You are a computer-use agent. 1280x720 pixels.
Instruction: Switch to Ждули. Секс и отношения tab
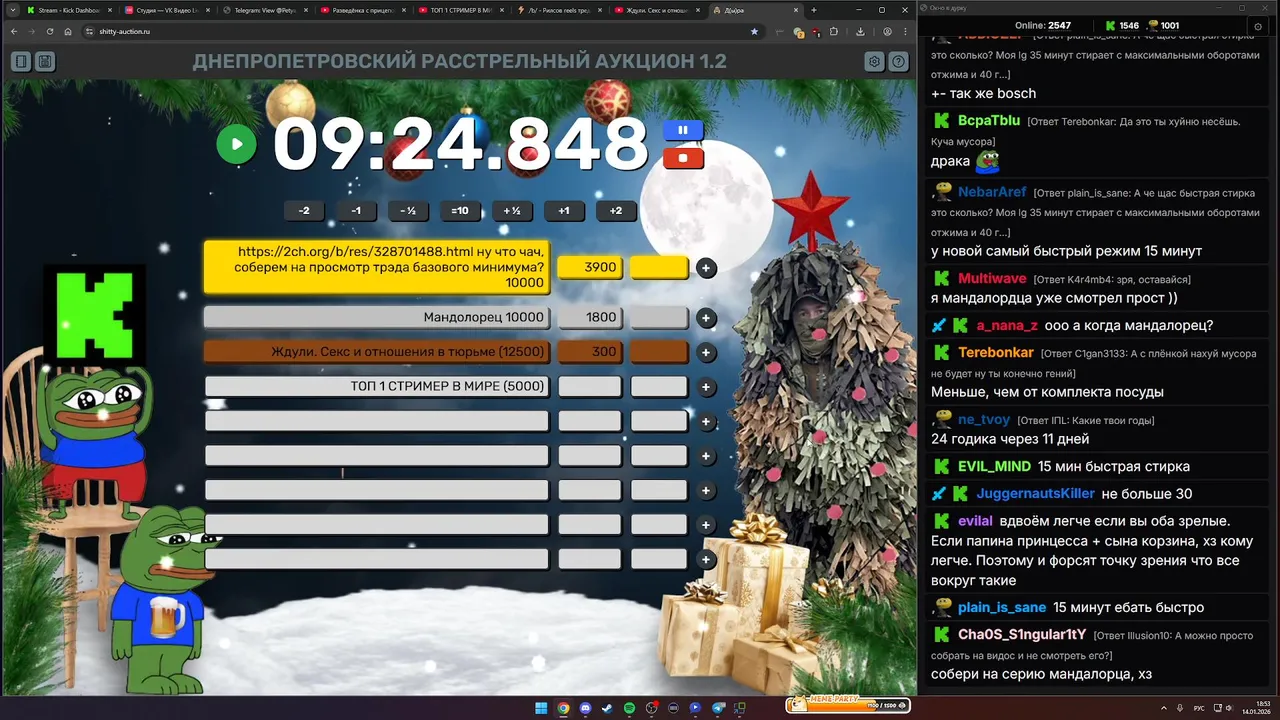pyautogui.click(x=656, y=10)
